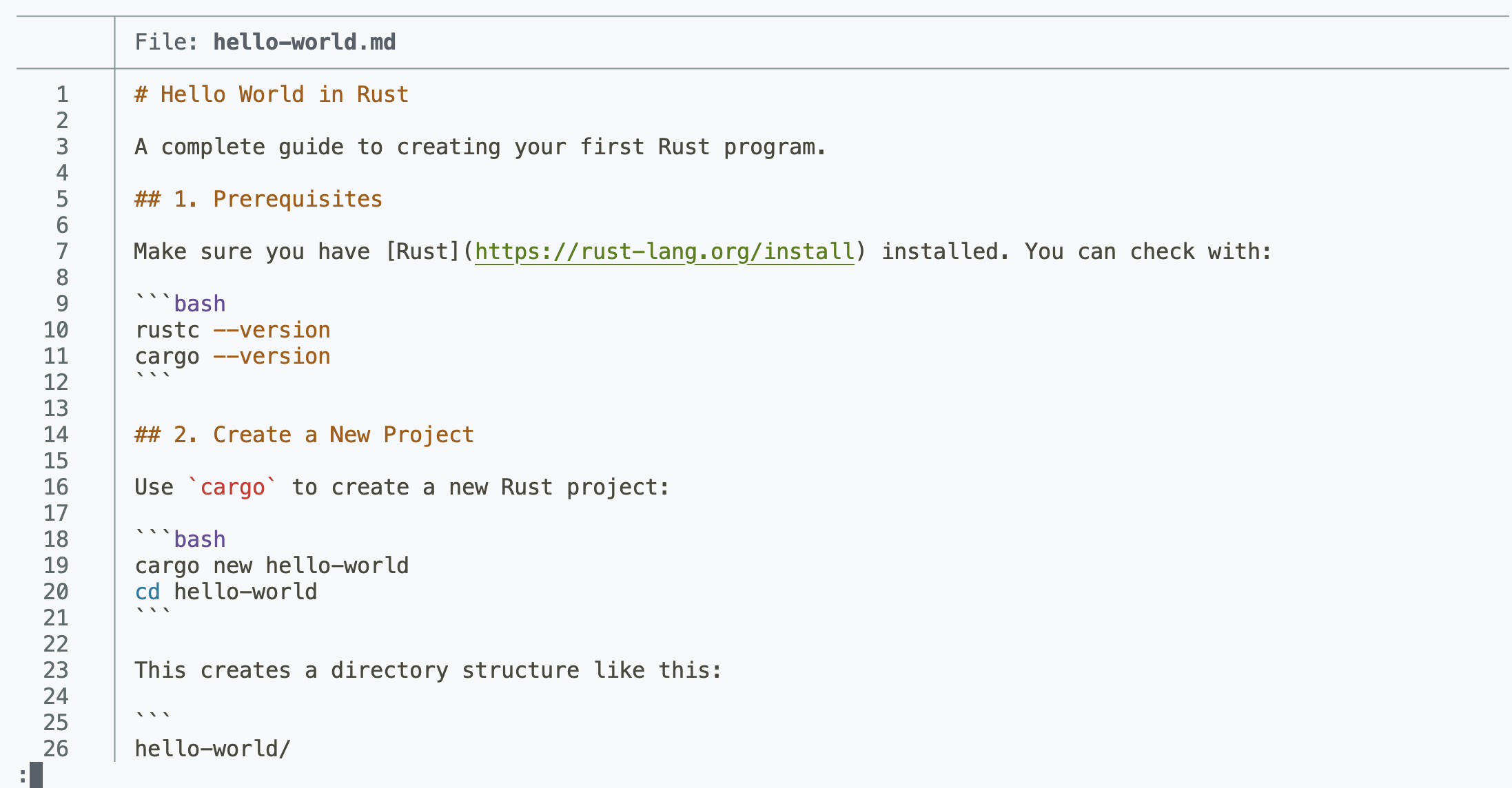Viewport: 1512px width, 788px height.
Task: Click the hello-world/ directory text
Action: [x=213, y=749]
